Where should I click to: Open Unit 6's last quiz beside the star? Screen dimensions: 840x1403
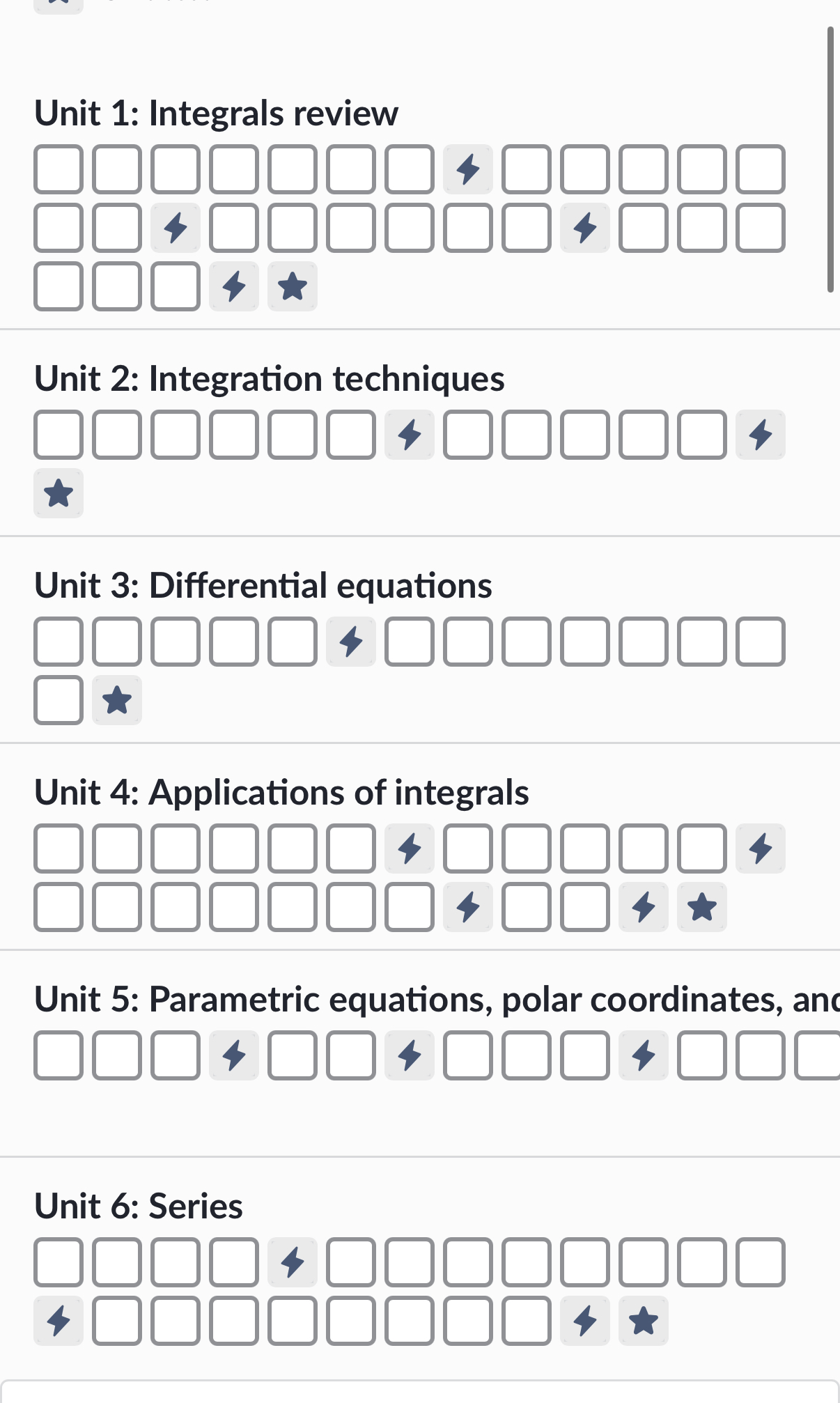585,1321
